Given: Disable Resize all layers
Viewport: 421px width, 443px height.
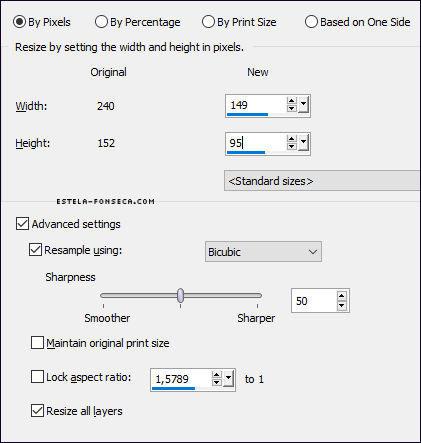Looking at the screenshot, I should 37,411.
